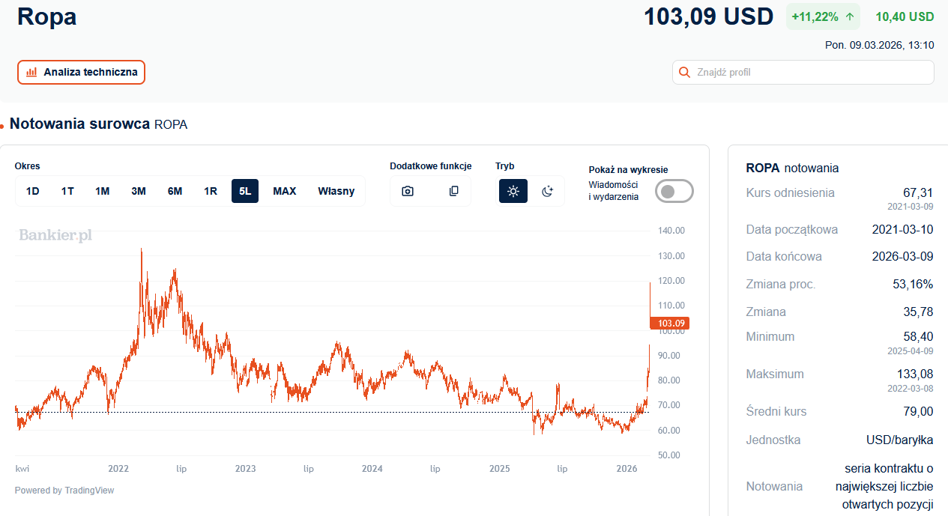948x516 pixels.
Task: Open Analiza techniczna
Action: click(81, 72)
